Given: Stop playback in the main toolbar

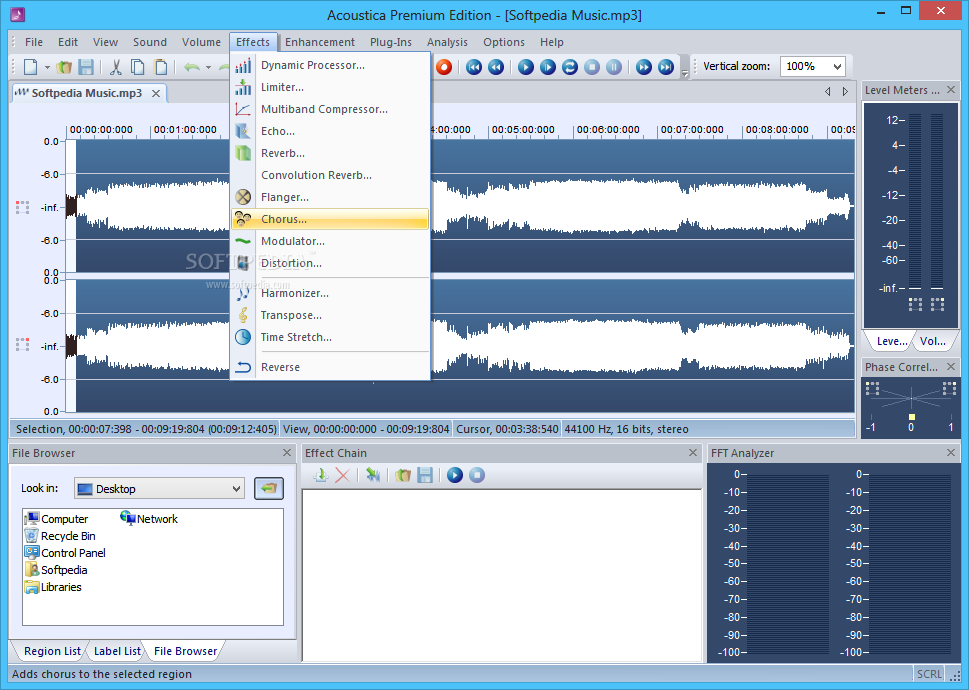Looking at the screenshot, I should (592, 67).
